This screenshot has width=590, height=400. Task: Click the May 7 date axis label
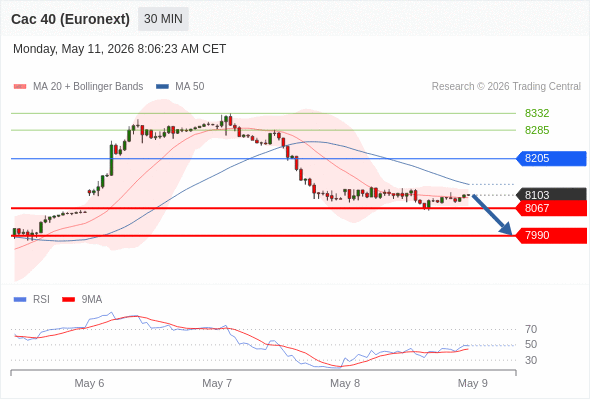(217, 383)
